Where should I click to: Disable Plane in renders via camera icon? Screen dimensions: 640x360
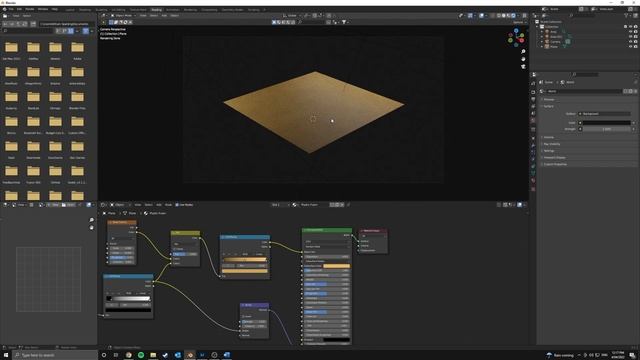(x=636, y=47)
